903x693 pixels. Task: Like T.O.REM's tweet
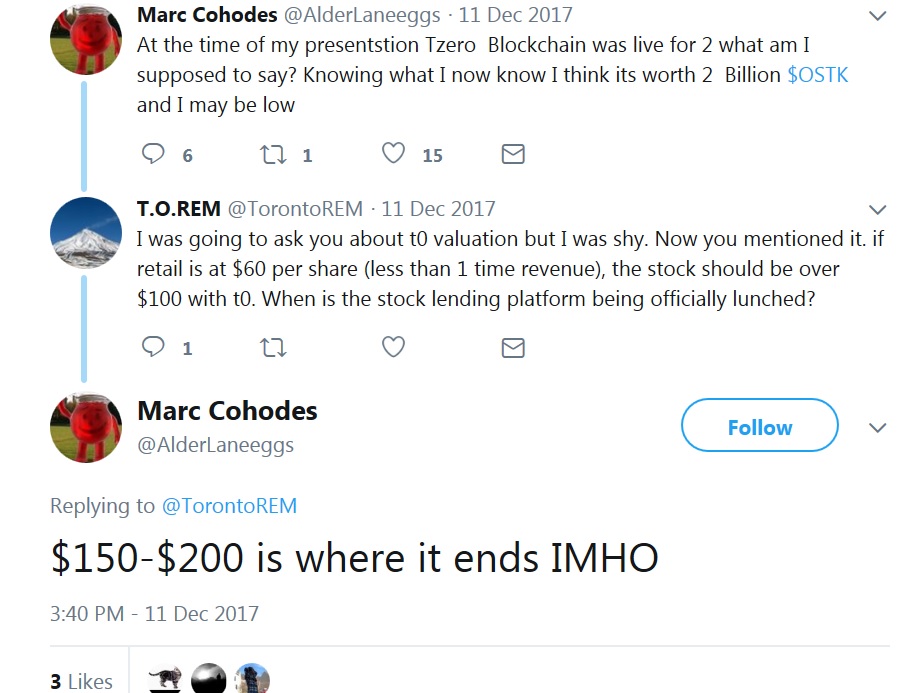click(394, 347)
